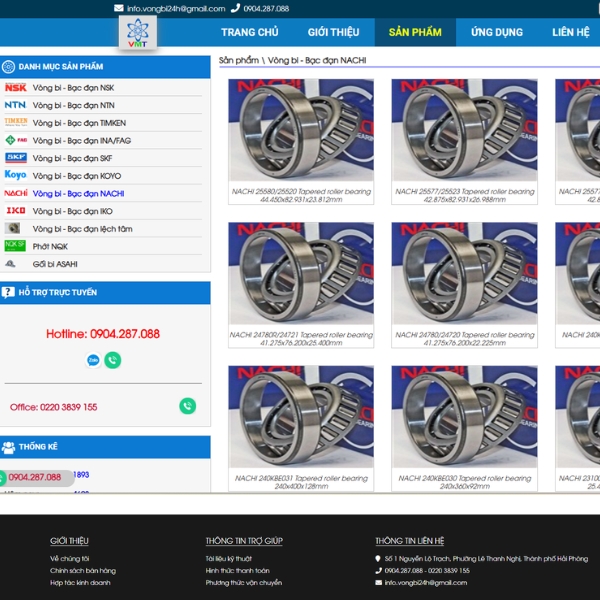600x600 pixels.
Task: Open the Giới thiệu menu item
Action: pyautogui.click(x=333, y=32)
